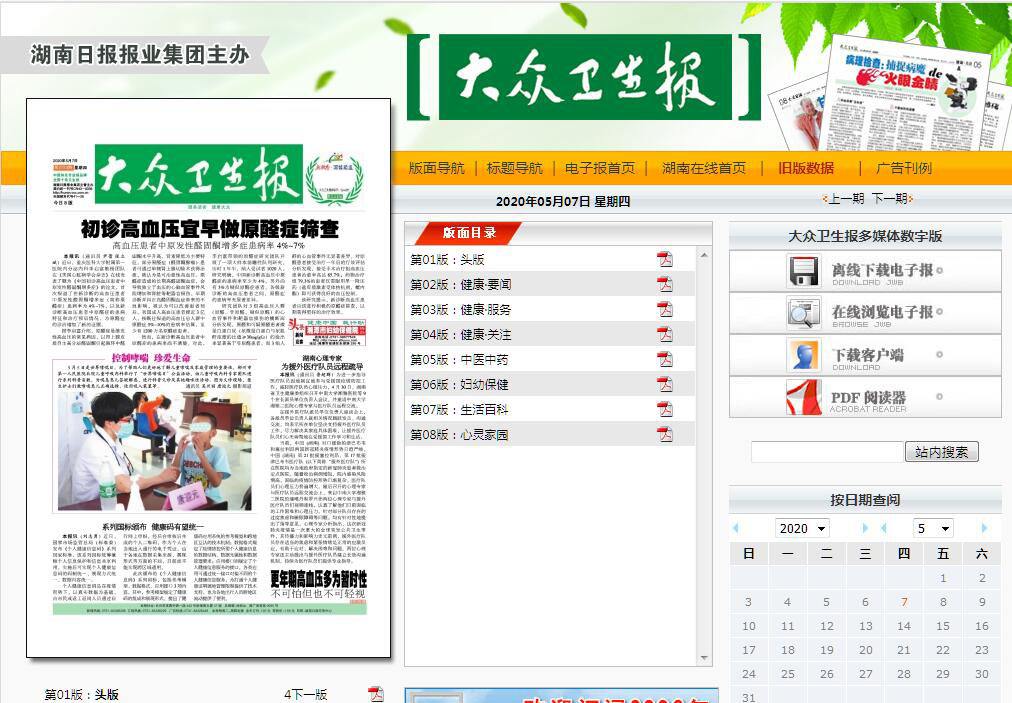Screen dimensions: 1012x703
Task: Download PDF of 第05版 中医中药
Action: [664, 360]
